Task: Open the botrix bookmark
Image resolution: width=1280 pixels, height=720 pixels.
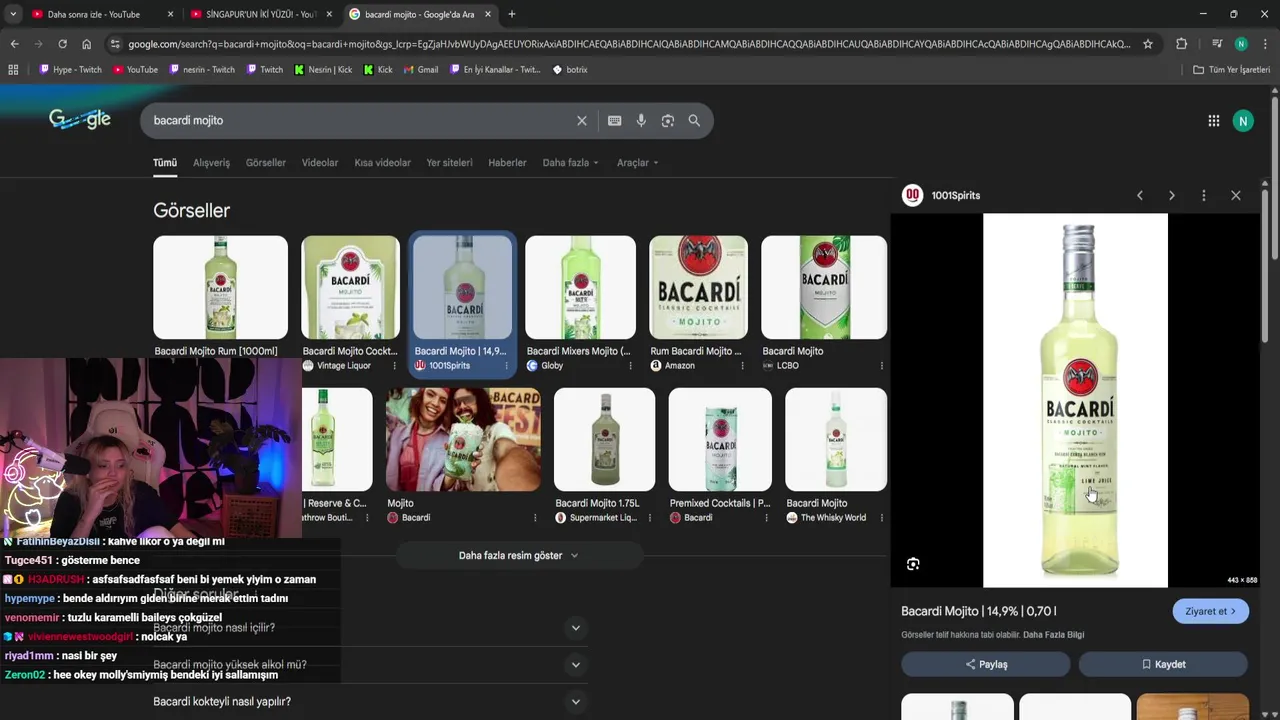Action: pyautogui.click(x=570, y=70)
